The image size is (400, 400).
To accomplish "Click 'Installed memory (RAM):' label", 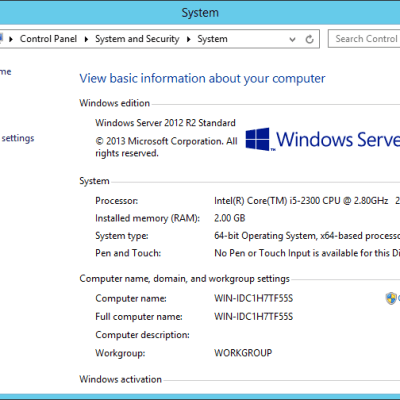I will click(x=147, y=218).
